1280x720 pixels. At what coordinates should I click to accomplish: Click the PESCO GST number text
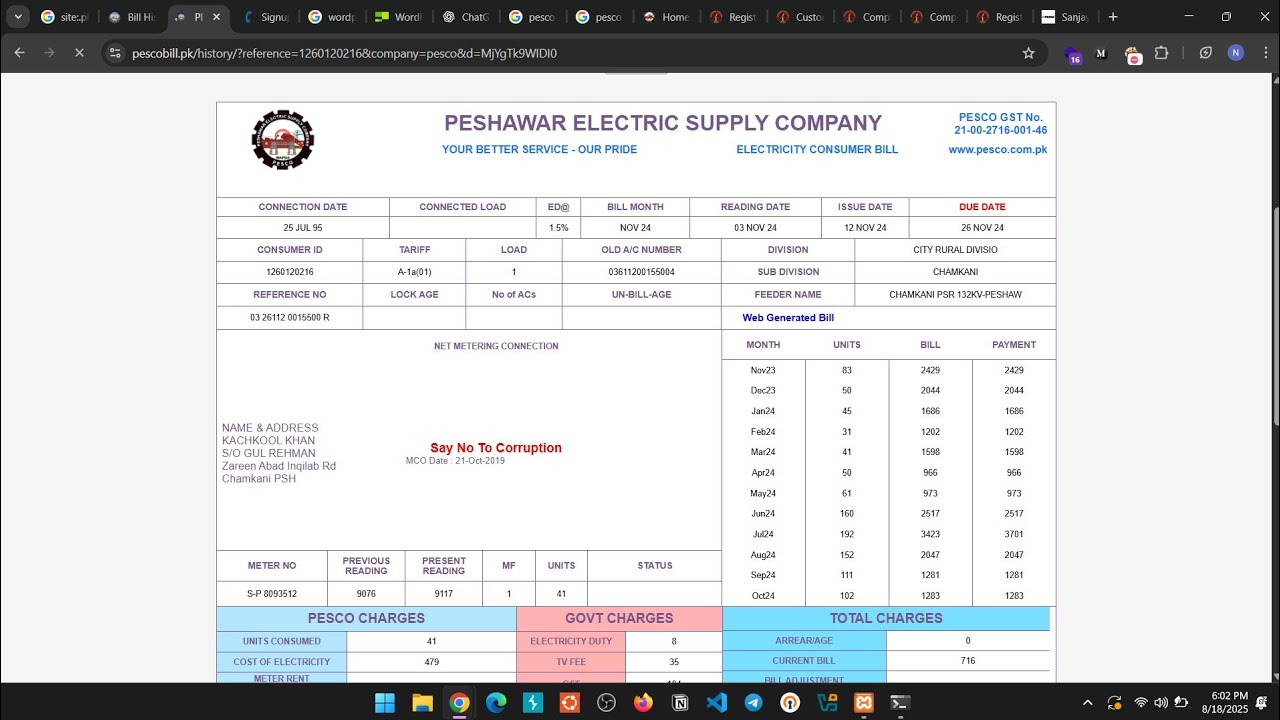[x=1001, y=124]
